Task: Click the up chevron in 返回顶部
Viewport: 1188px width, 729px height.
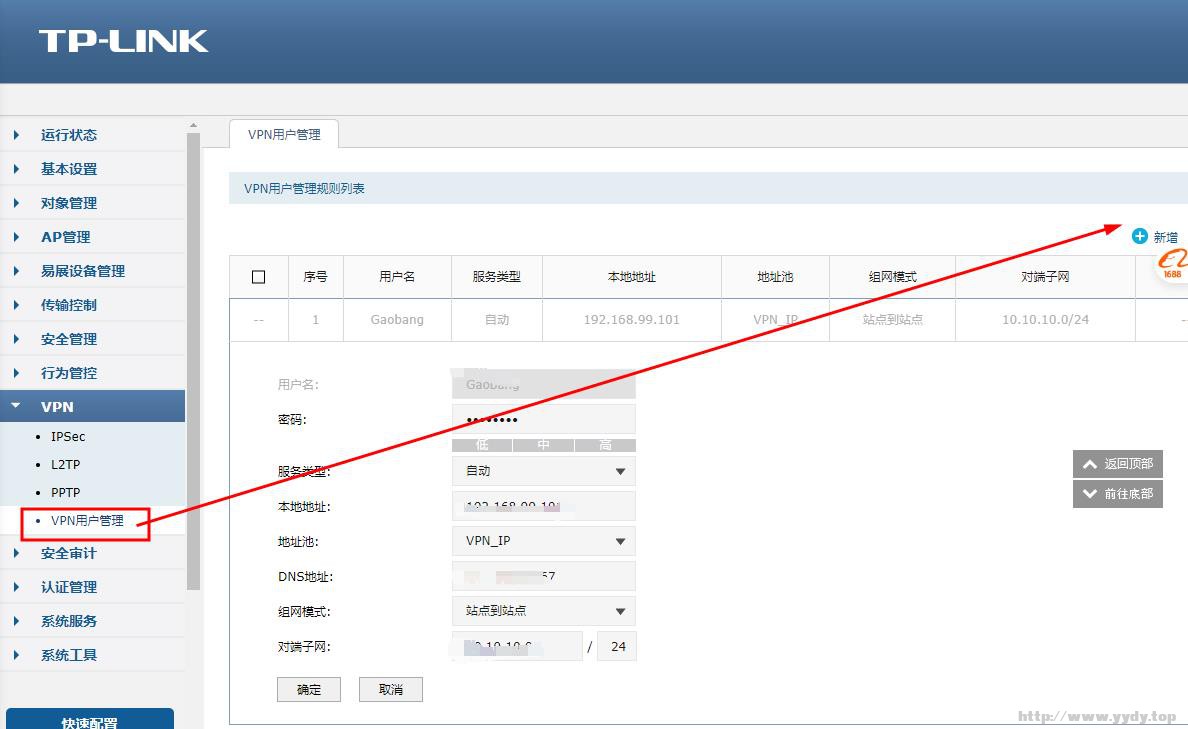Action: [x=1090, y=464]
